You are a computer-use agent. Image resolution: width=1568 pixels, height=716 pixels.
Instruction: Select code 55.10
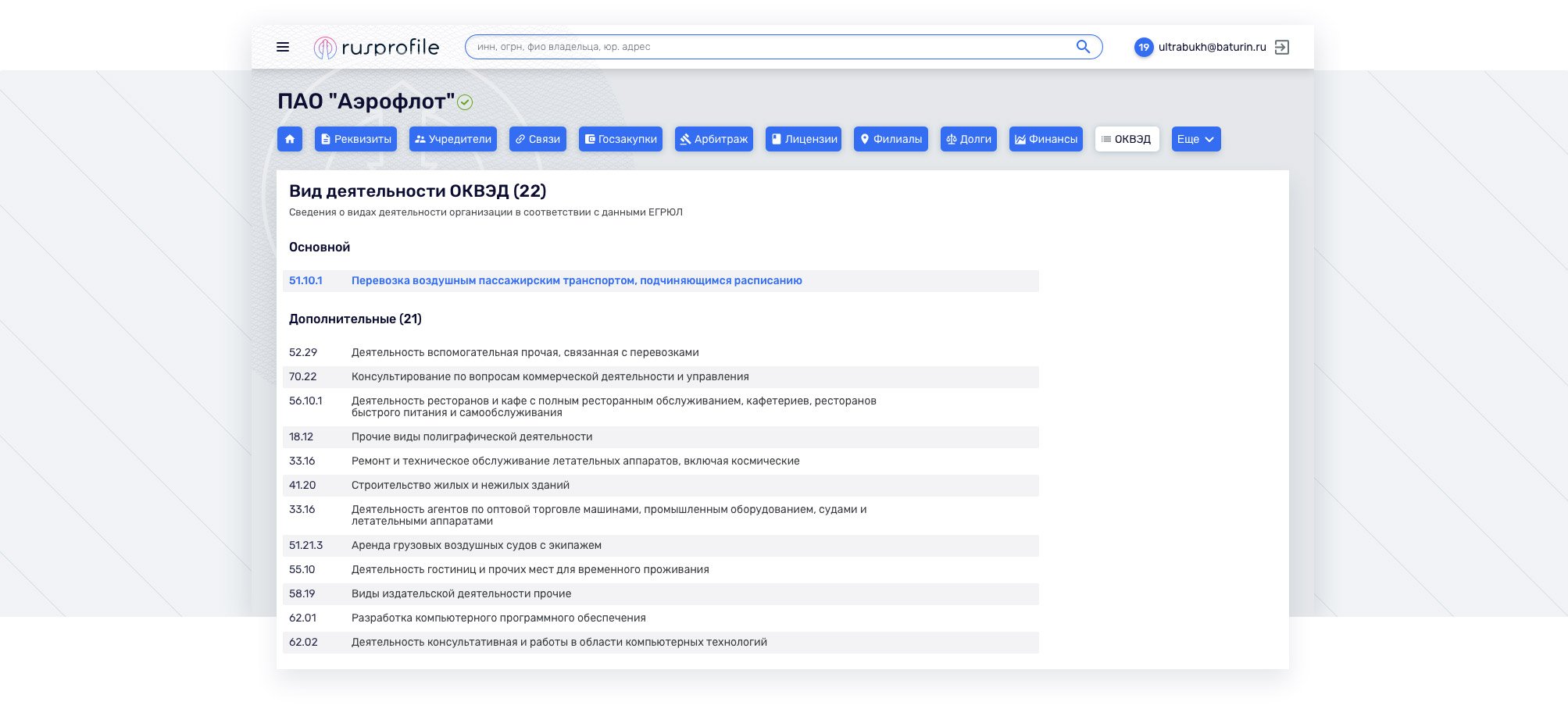coord(302,569)
